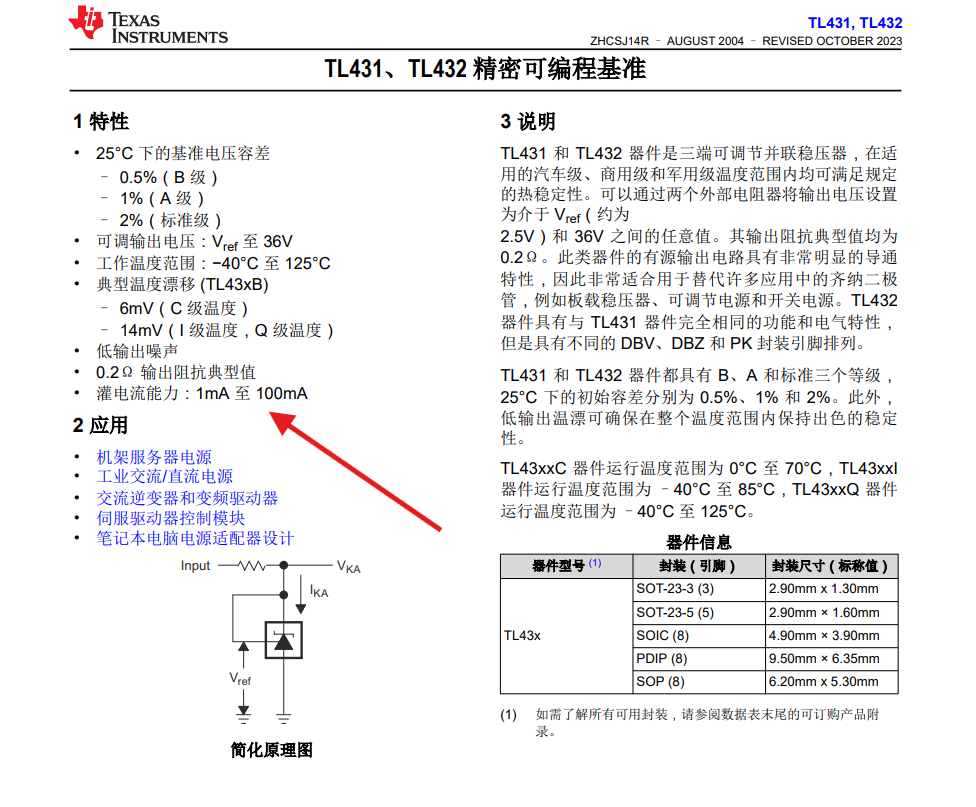Select the heading 2 应用

pyautogui.click(x=100, y=425)
